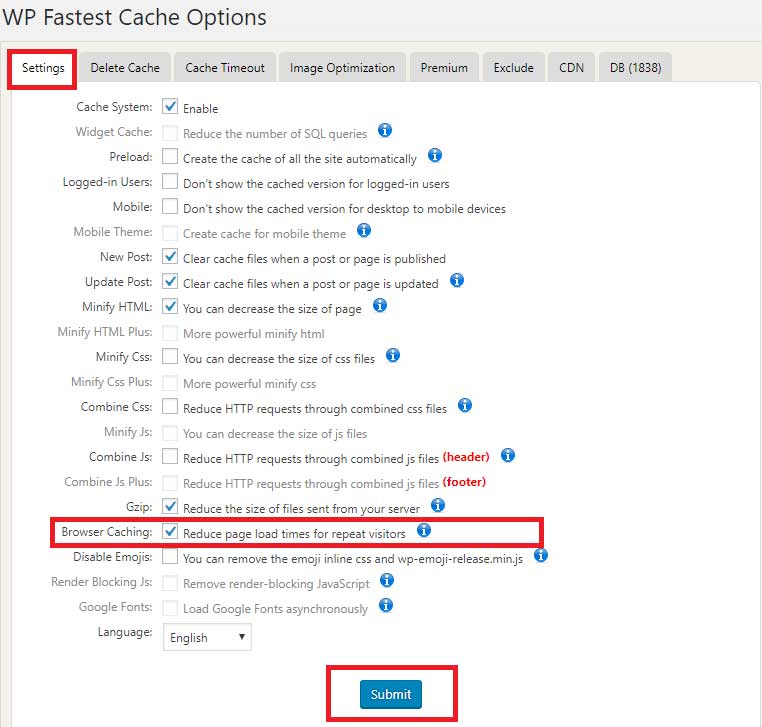
Task: Click info icon beside Browser Caching
Action: 424,530
